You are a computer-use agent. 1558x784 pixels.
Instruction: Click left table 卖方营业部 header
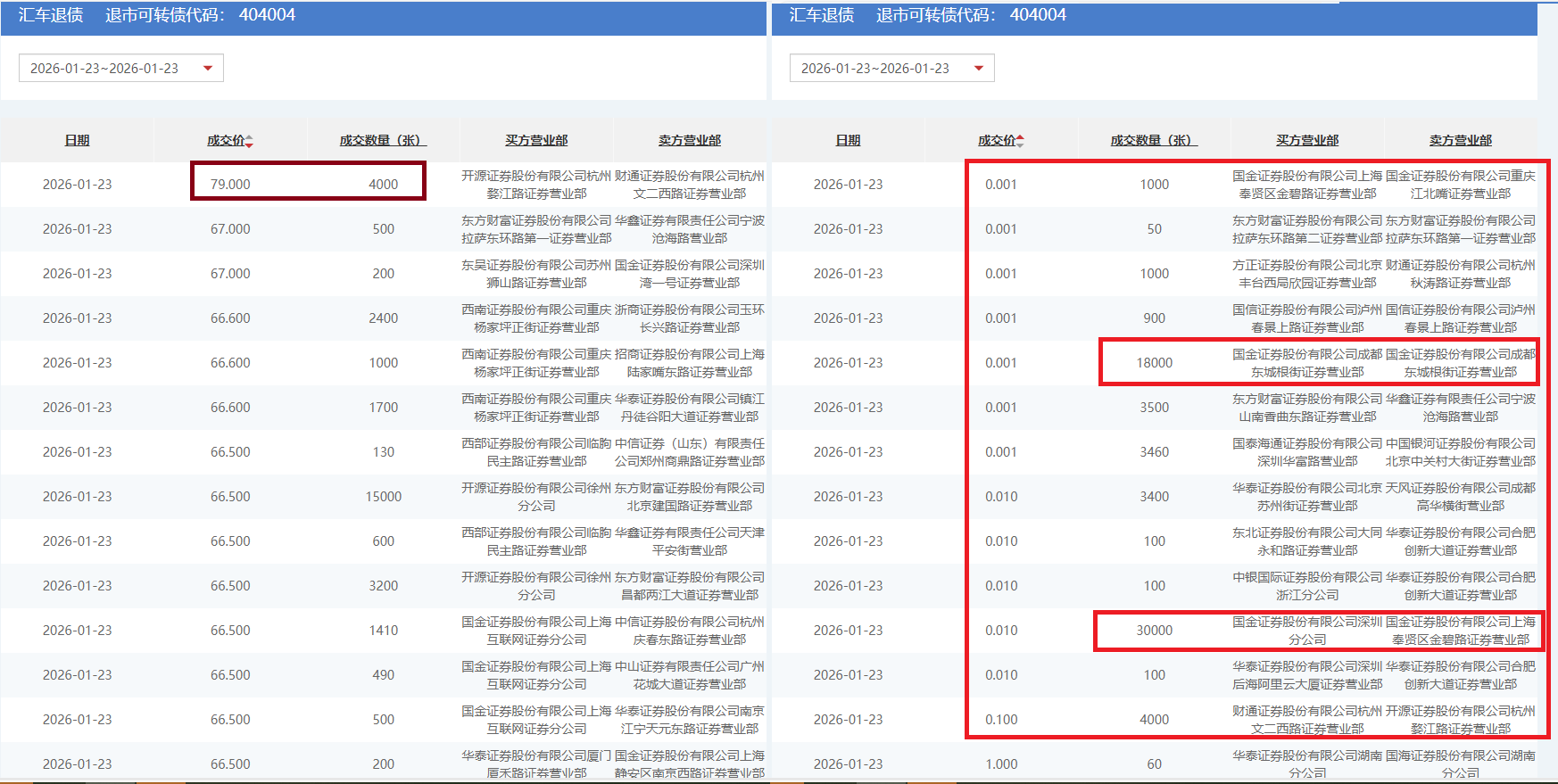(690, 141)
